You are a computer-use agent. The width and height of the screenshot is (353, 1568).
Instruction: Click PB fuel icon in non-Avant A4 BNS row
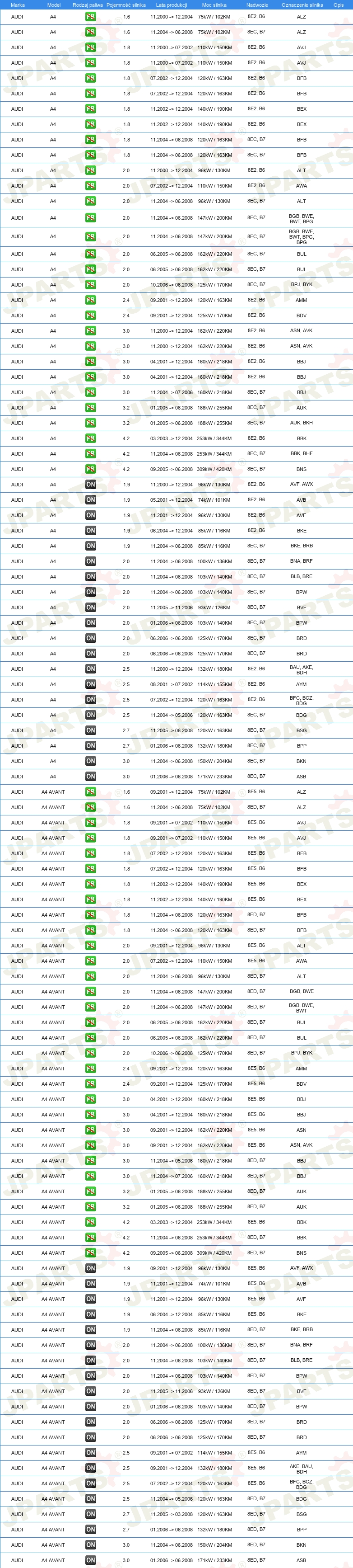(90, 469)
